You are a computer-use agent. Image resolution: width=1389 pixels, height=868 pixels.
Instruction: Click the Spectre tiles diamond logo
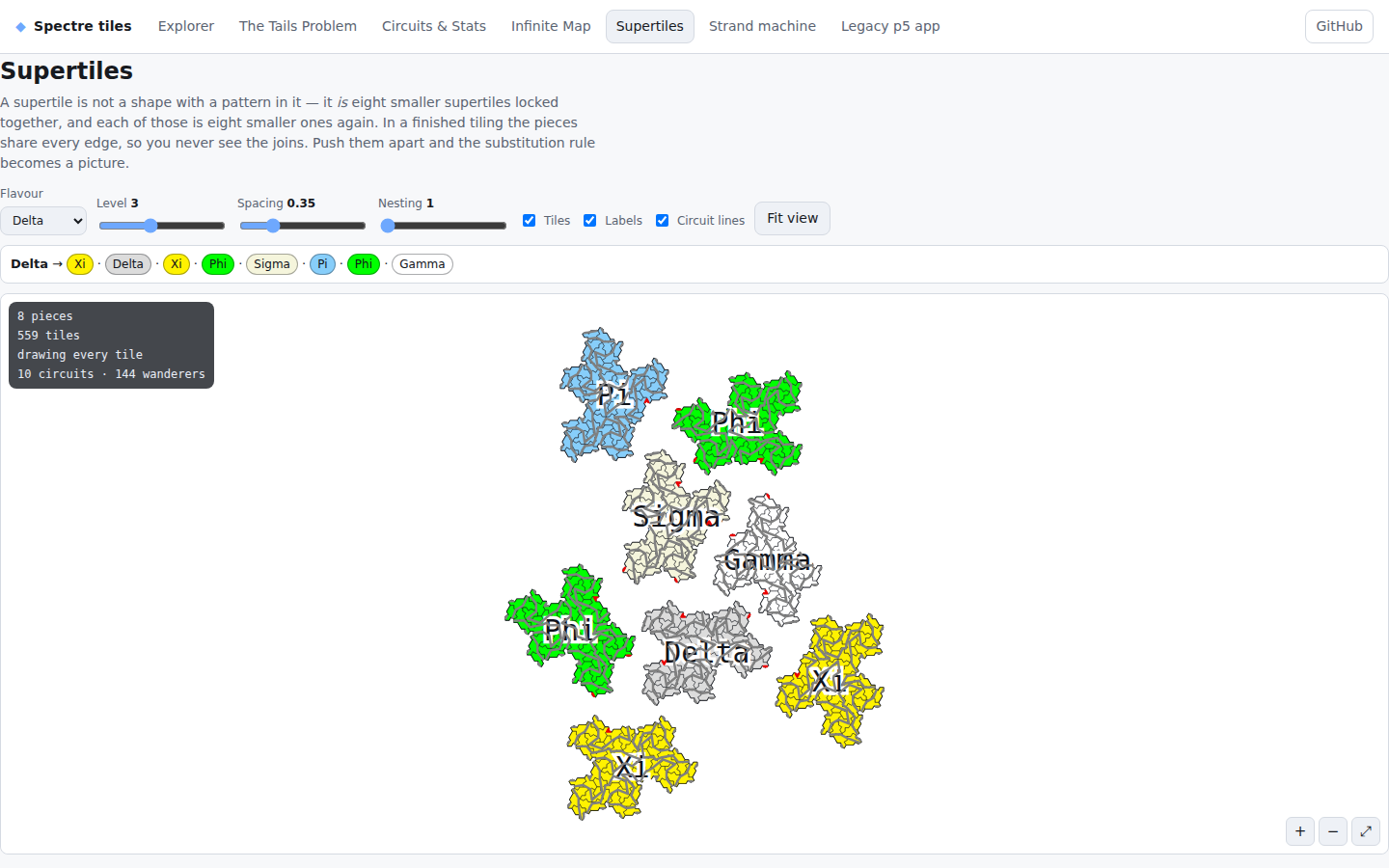21,27
